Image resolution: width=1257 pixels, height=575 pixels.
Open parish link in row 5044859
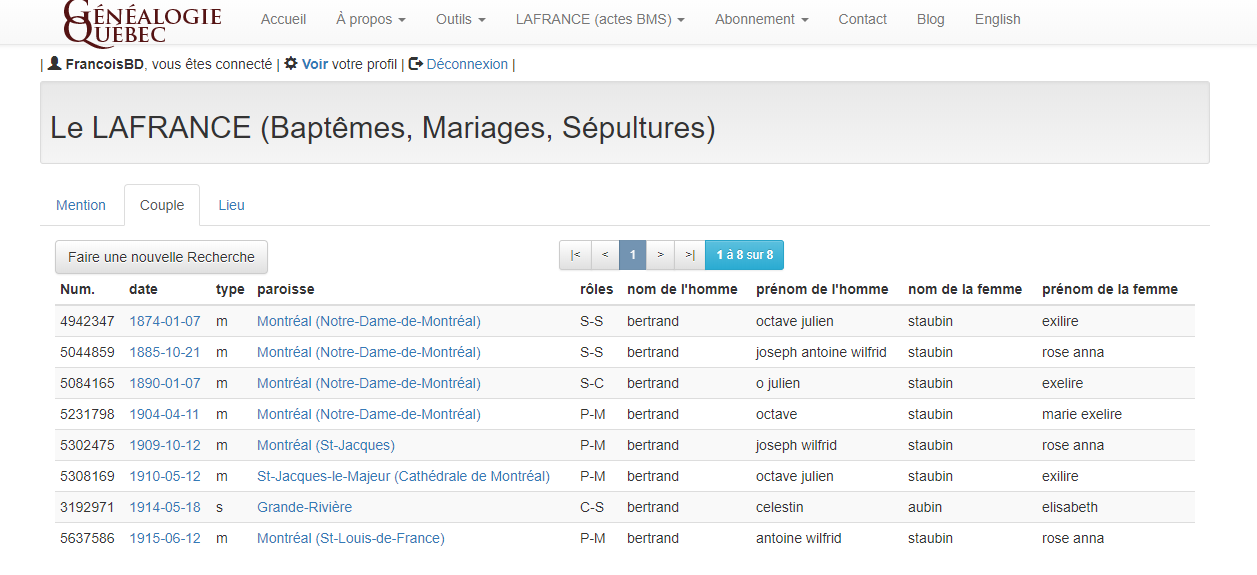pos(369,352)
